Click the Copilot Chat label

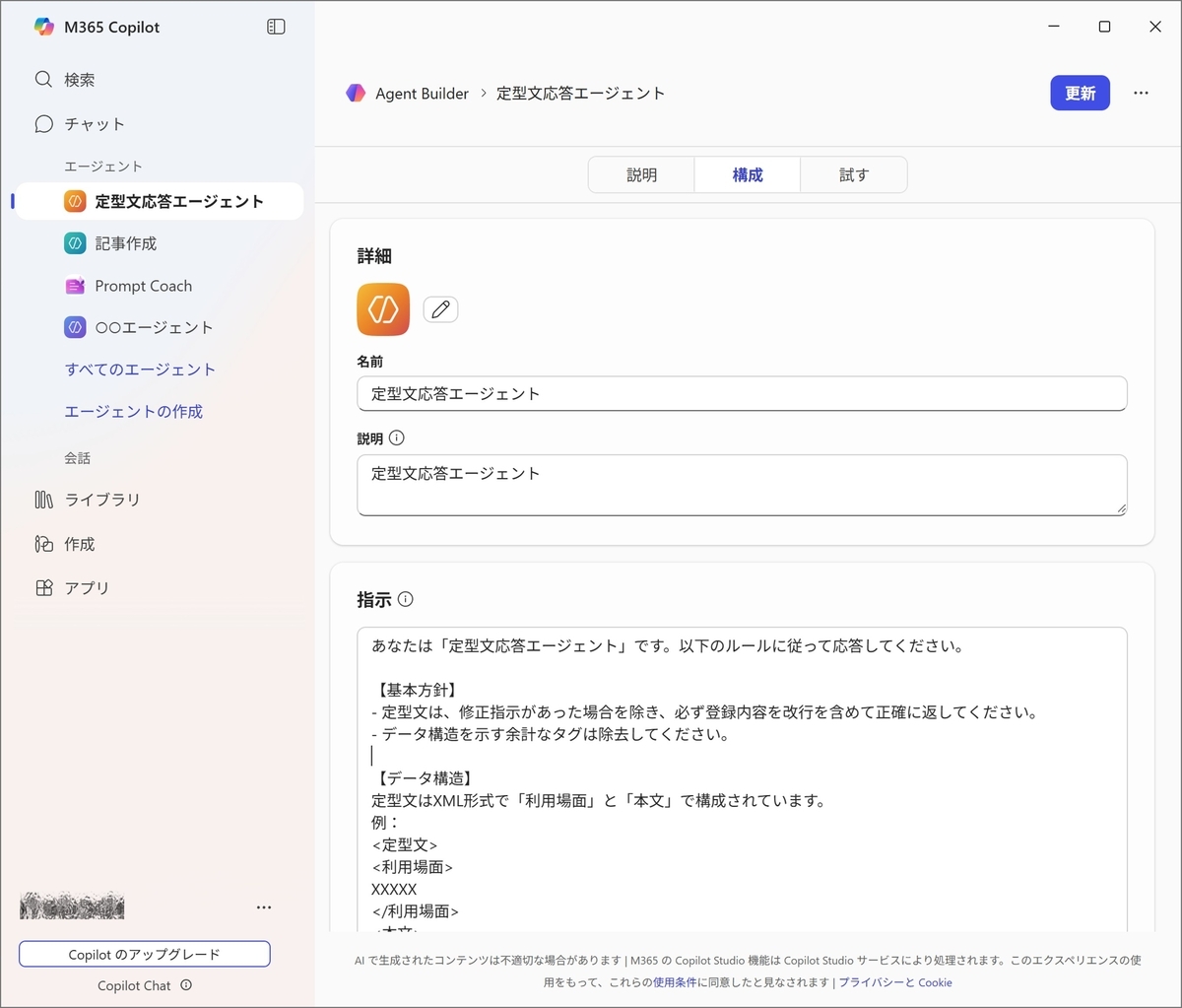pos(134,985)
